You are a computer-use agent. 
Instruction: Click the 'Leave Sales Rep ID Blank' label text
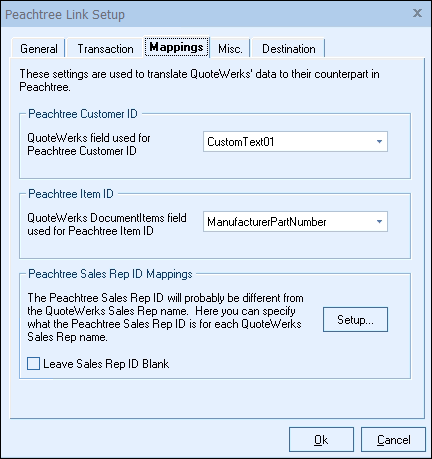106,364
